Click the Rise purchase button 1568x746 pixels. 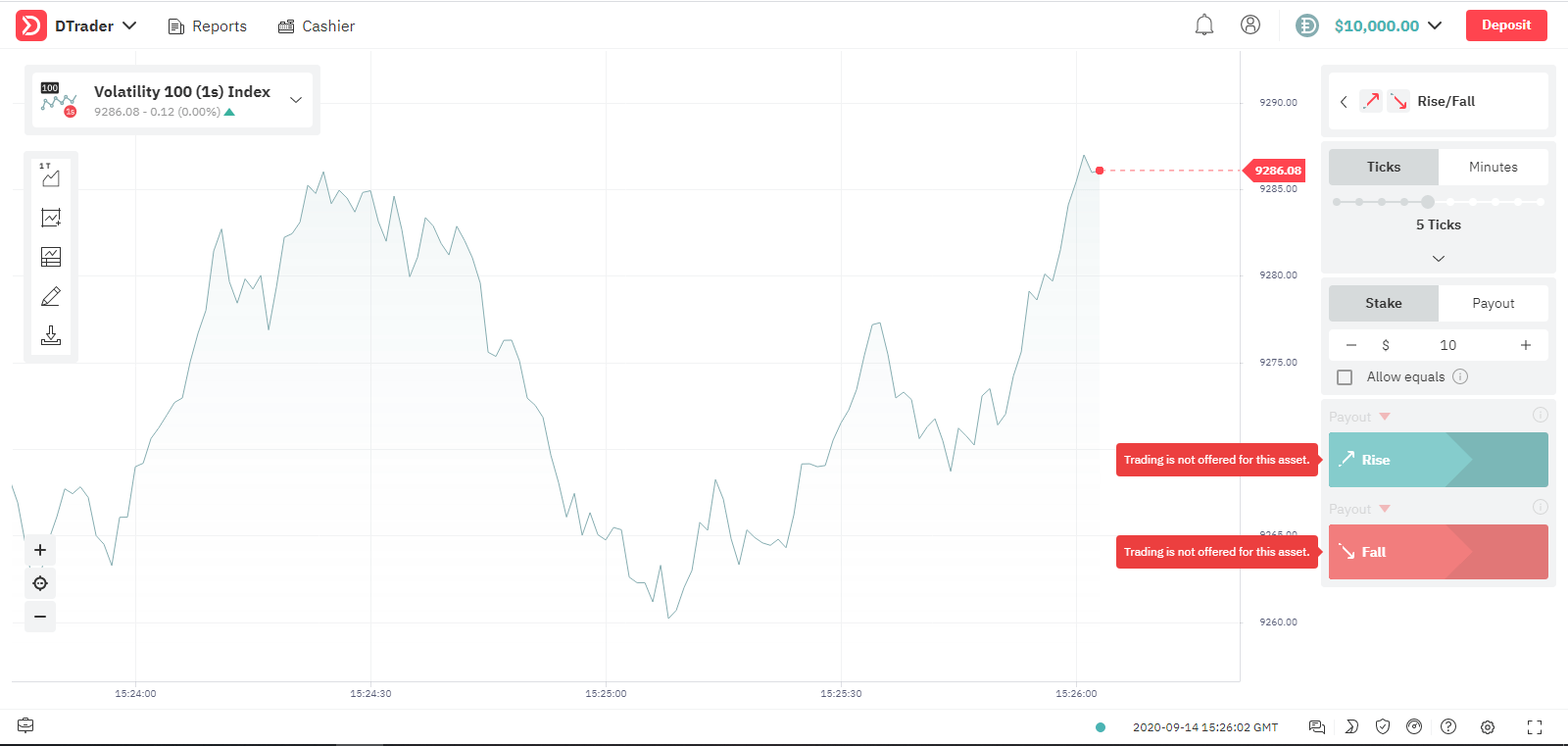[x=1438, y=460]
